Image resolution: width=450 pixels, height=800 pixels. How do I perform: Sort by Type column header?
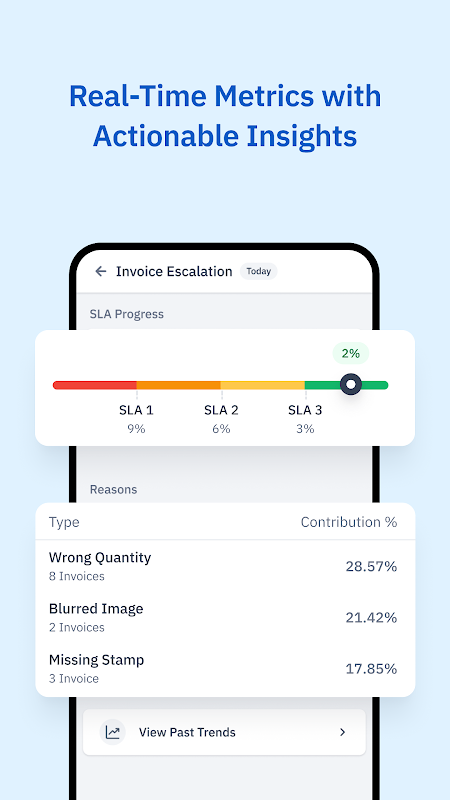(x=64, y=522)
